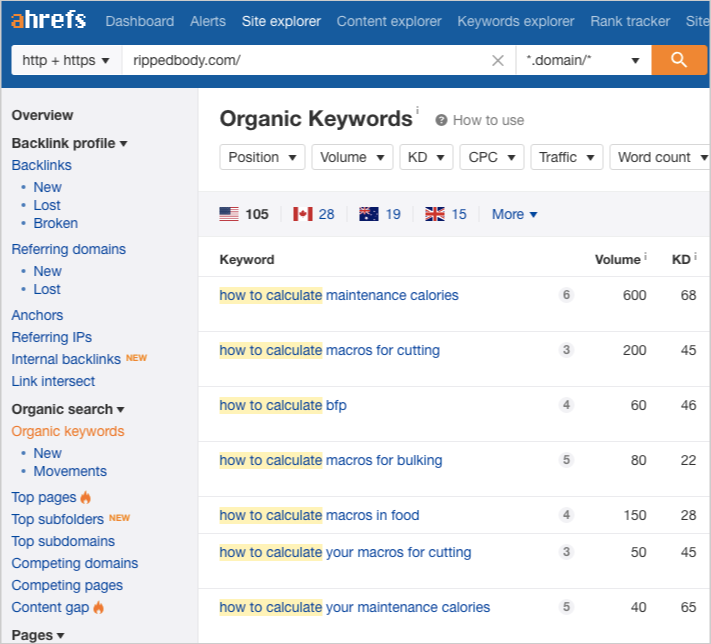Viewport: 711px width, 644px height.
Task: Open the Word count filter dropdown
Action: tap(660, 157)
